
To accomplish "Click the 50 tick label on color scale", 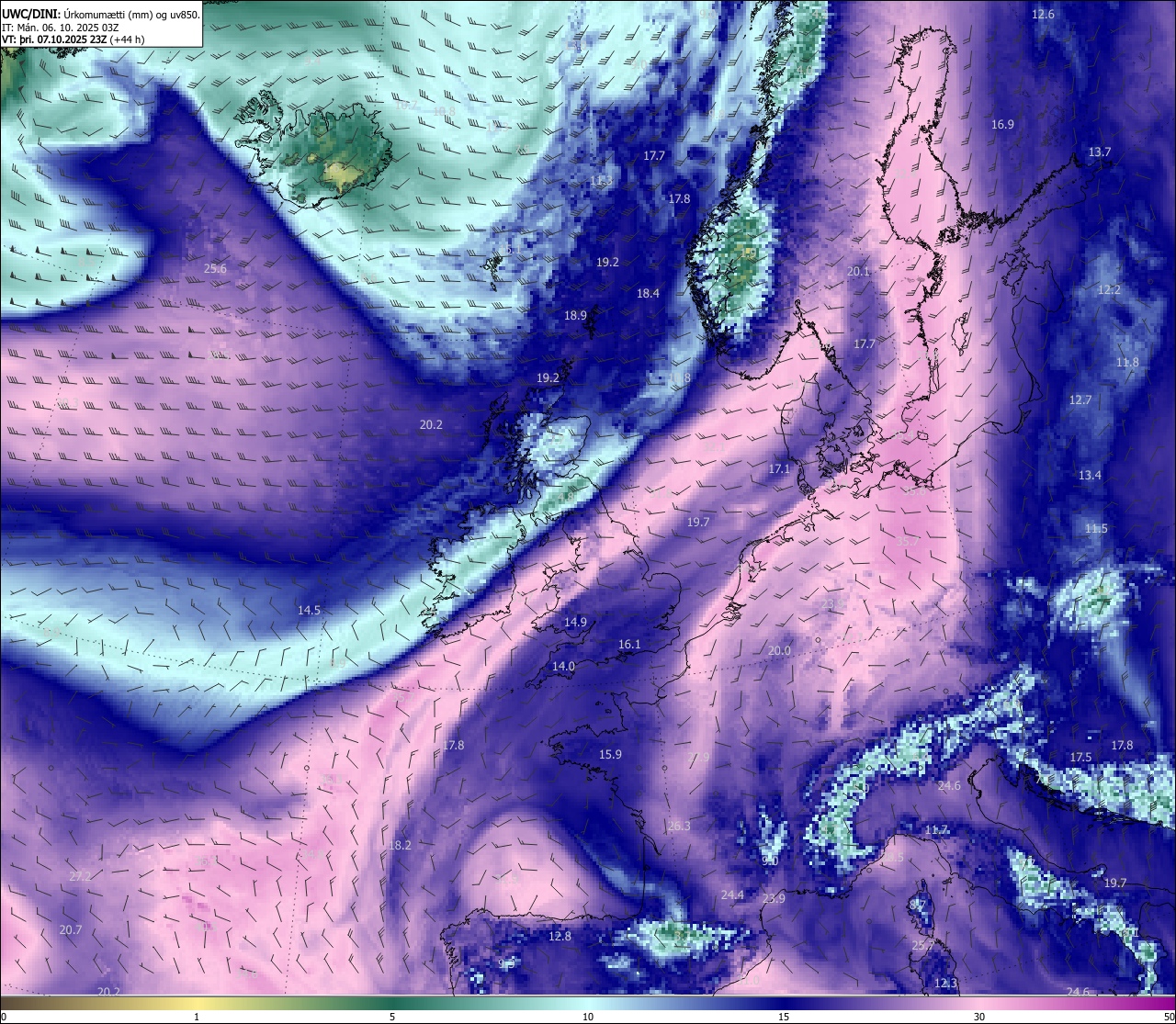I will click(1169, 1017).
